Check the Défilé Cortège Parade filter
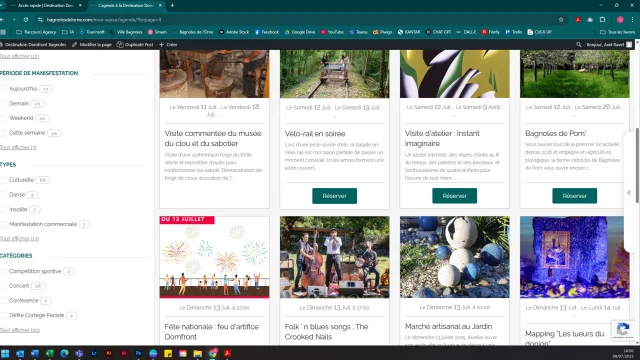 (3, 315)
